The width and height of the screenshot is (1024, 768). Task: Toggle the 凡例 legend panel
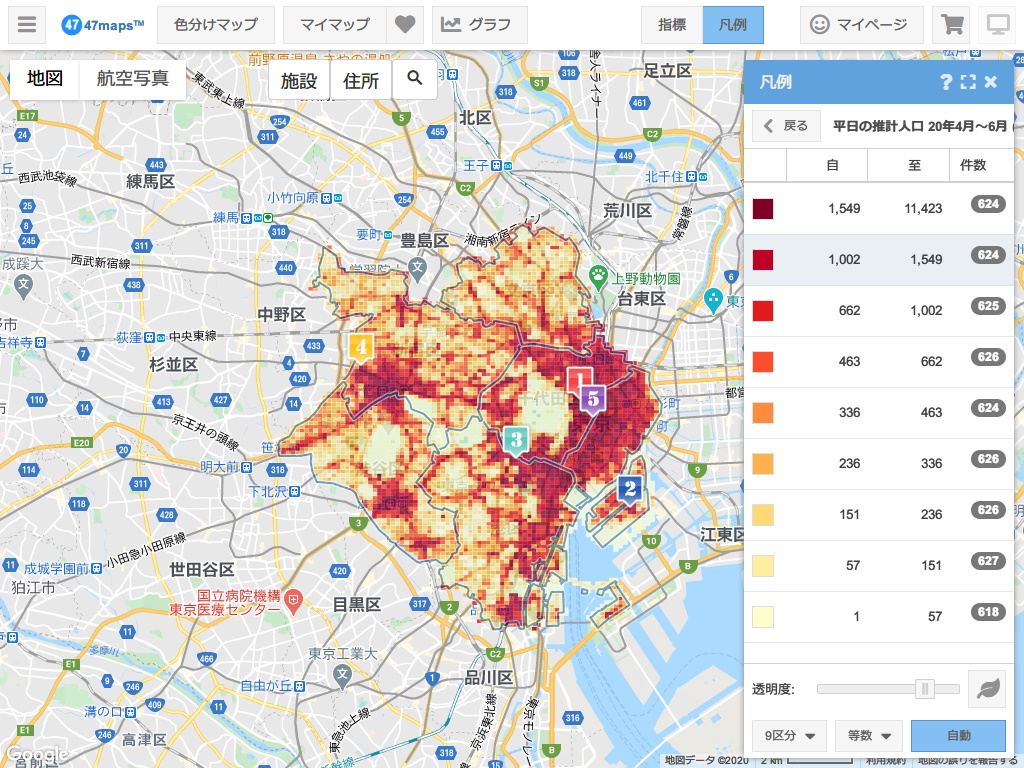[733, 25]
